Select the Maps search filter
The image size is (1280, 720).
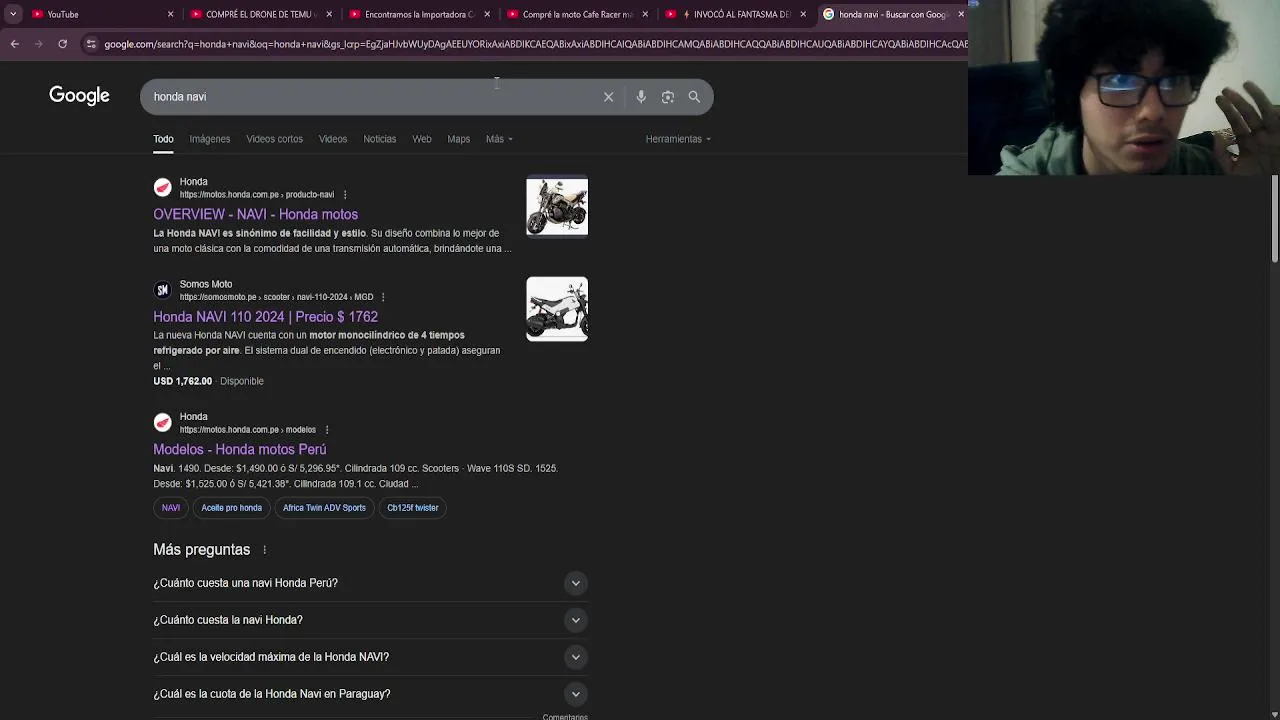point(459,139)
